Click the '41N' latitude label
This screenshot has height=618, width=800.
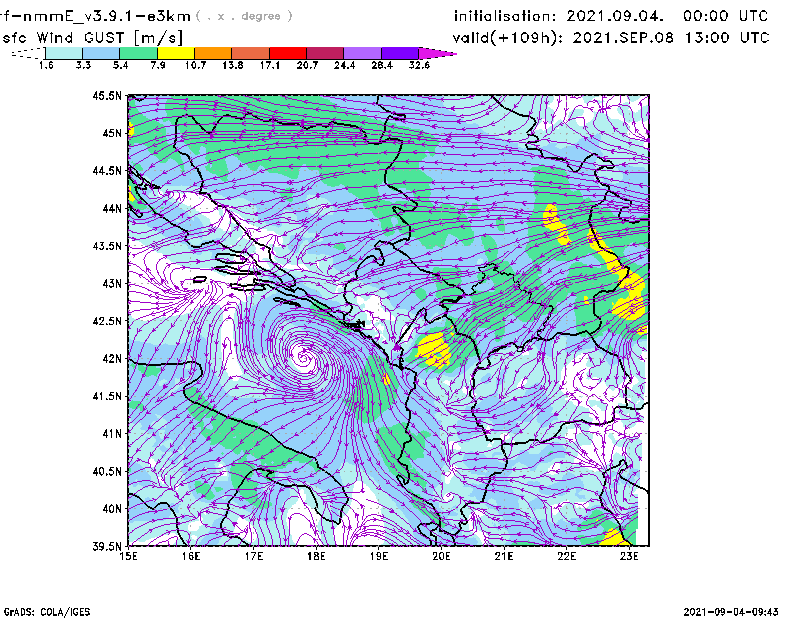112,433
